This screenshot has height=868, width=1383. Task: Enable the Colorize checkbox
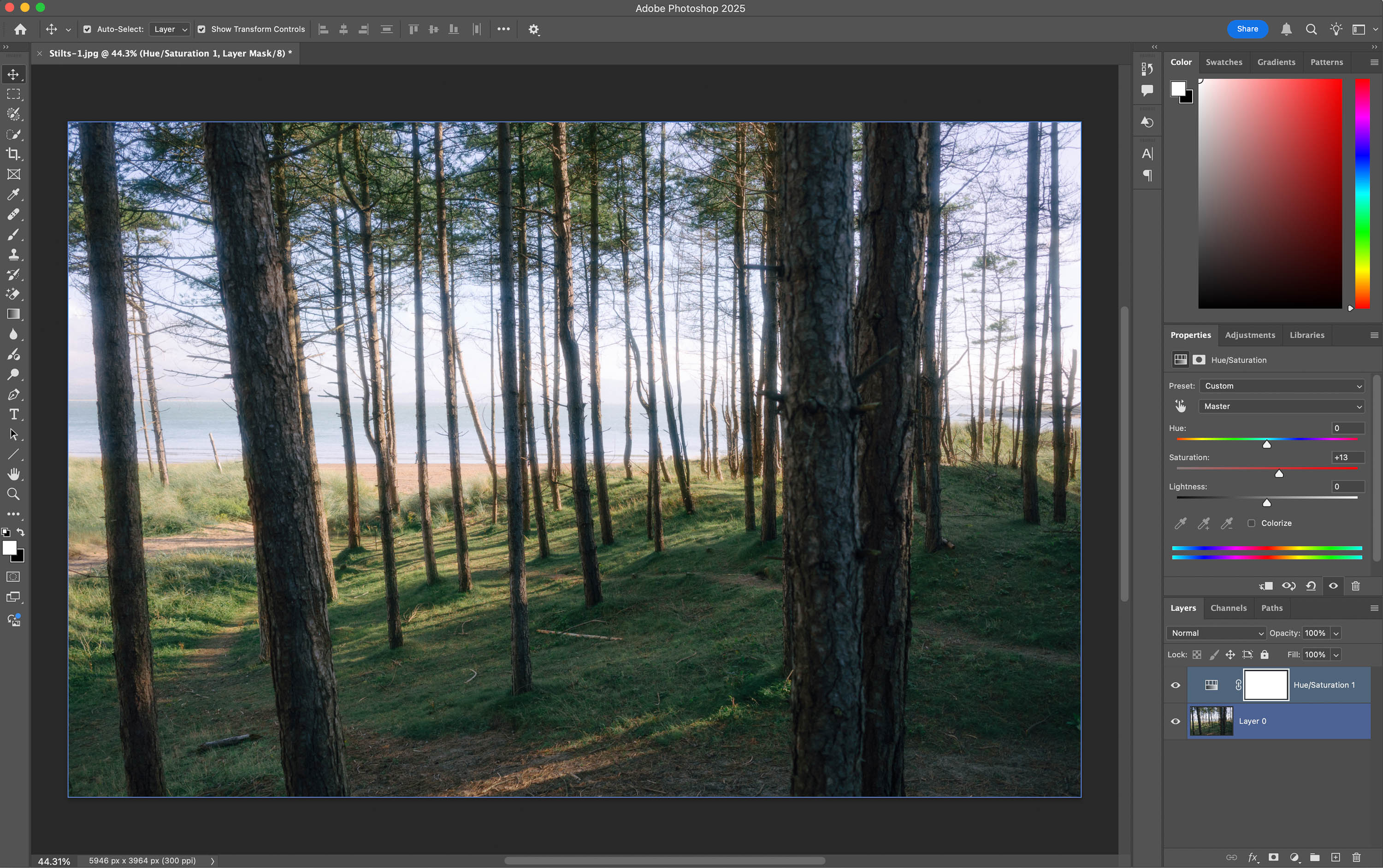[1252, 523]
